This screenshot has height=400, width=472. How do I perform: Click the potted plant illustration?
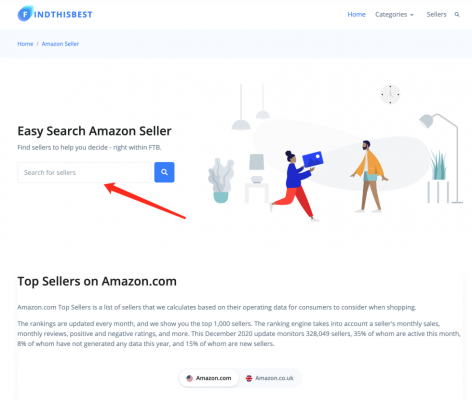[221, 180]
